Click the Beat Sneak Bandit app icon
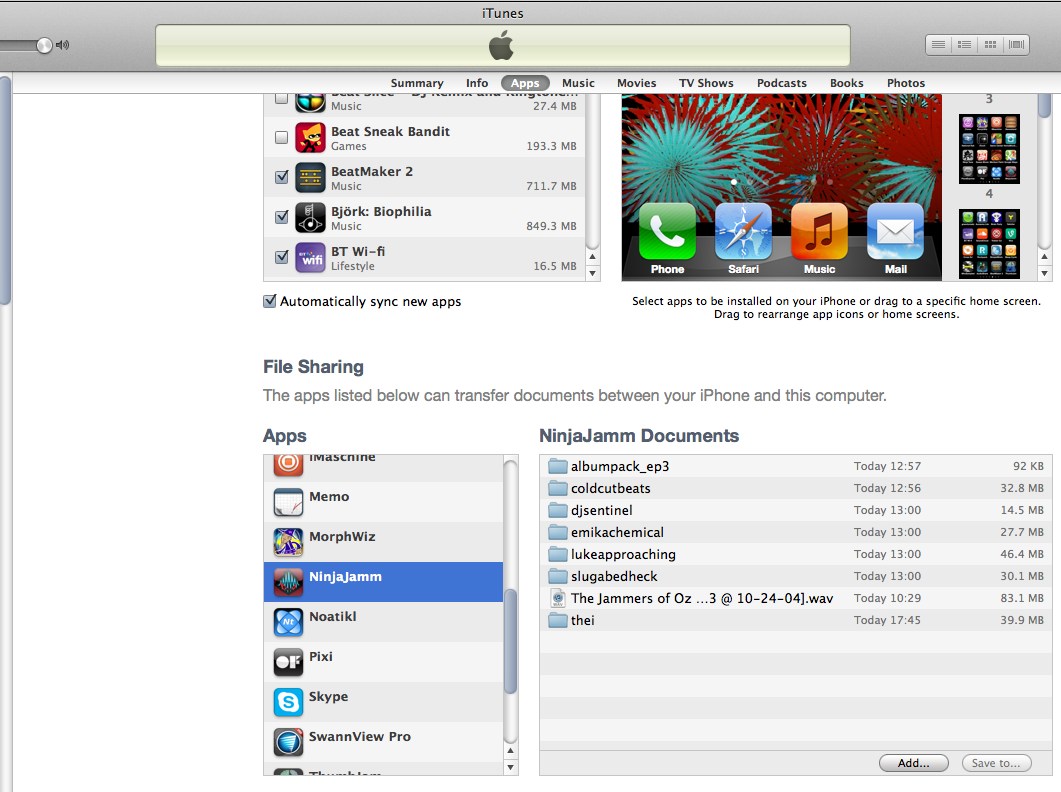This screenshot has height=792, width=1061. (310, 137)
